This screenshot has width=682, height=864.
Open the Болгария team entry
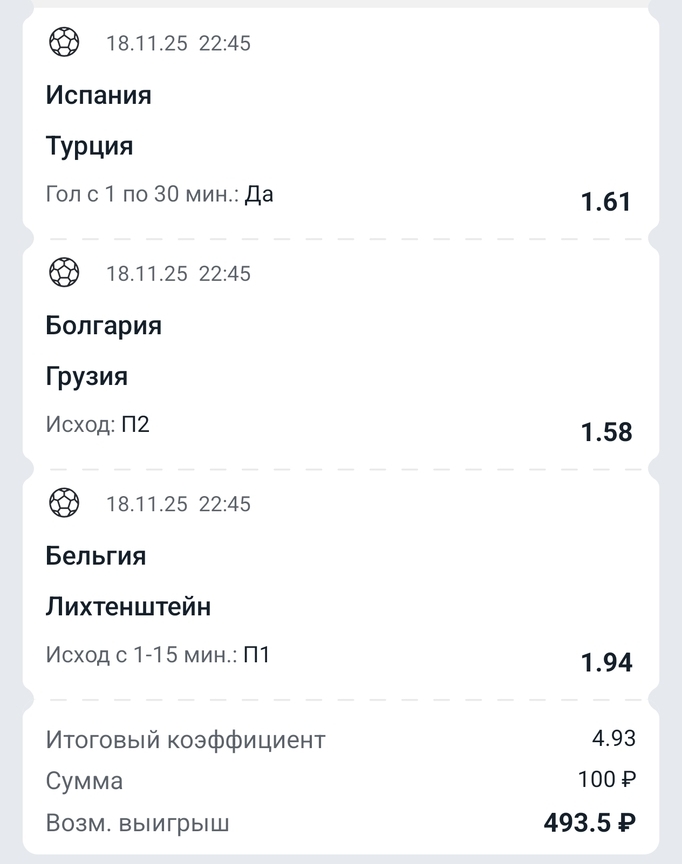coord(104,326)
